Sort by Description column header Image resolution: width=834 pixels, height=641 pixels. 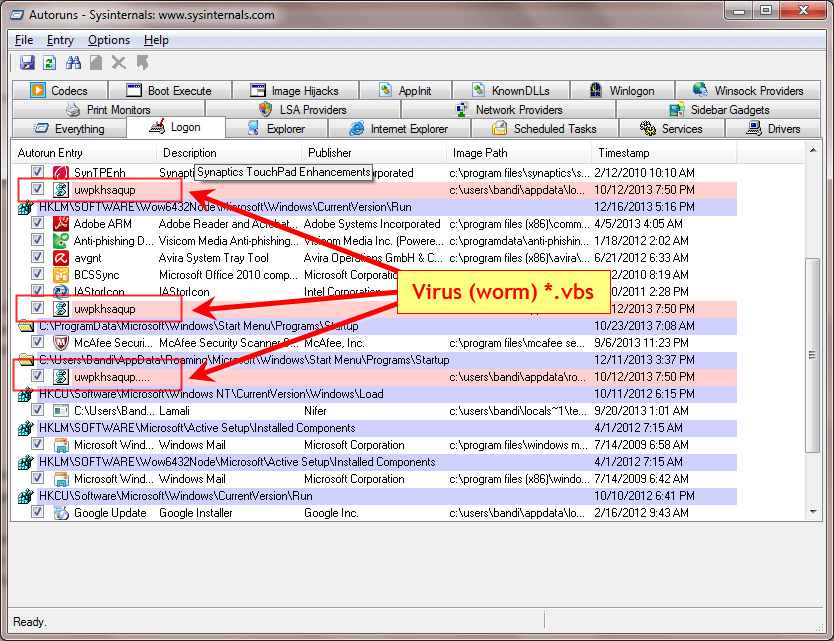(x=229, y=153)
